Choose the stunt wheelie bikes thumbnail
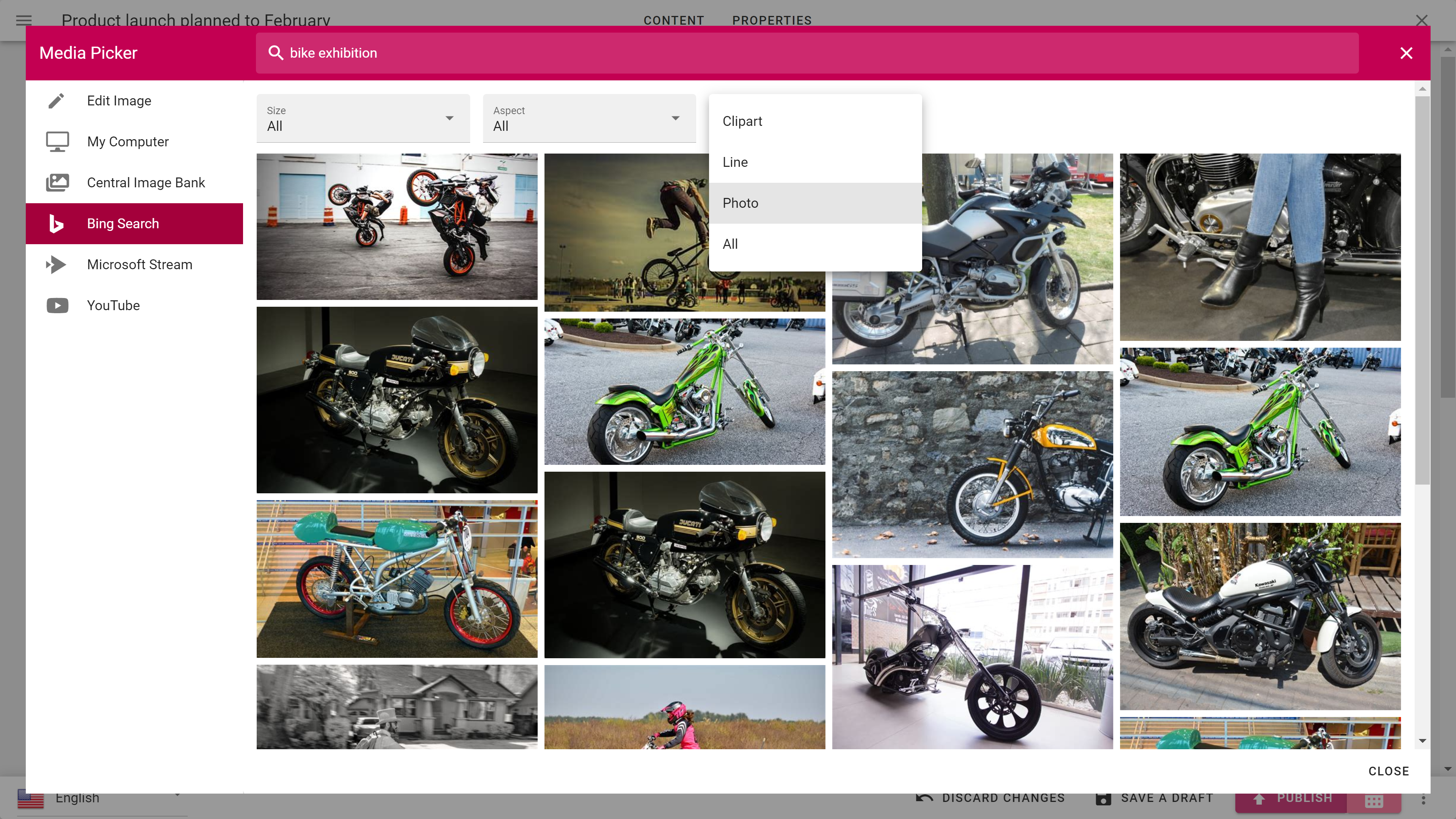 (x=396, y=226)
